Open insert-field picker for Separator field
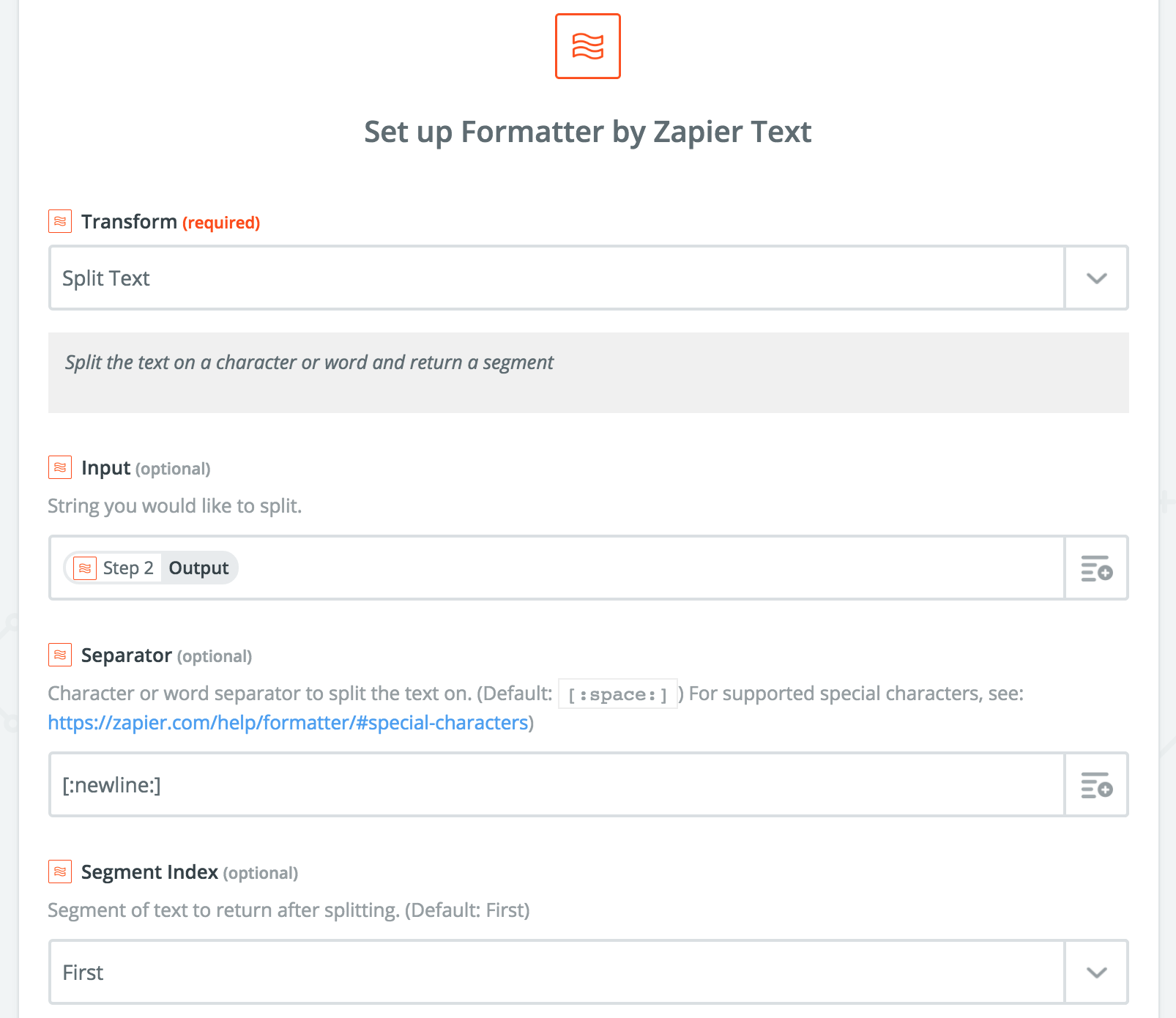 [x=1096, y=785]
